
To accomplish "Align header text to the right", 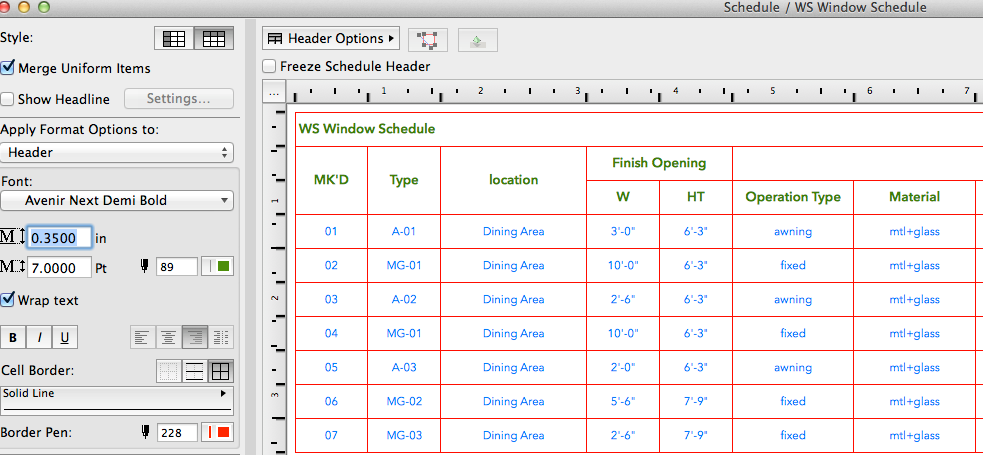I will [195, 338].
